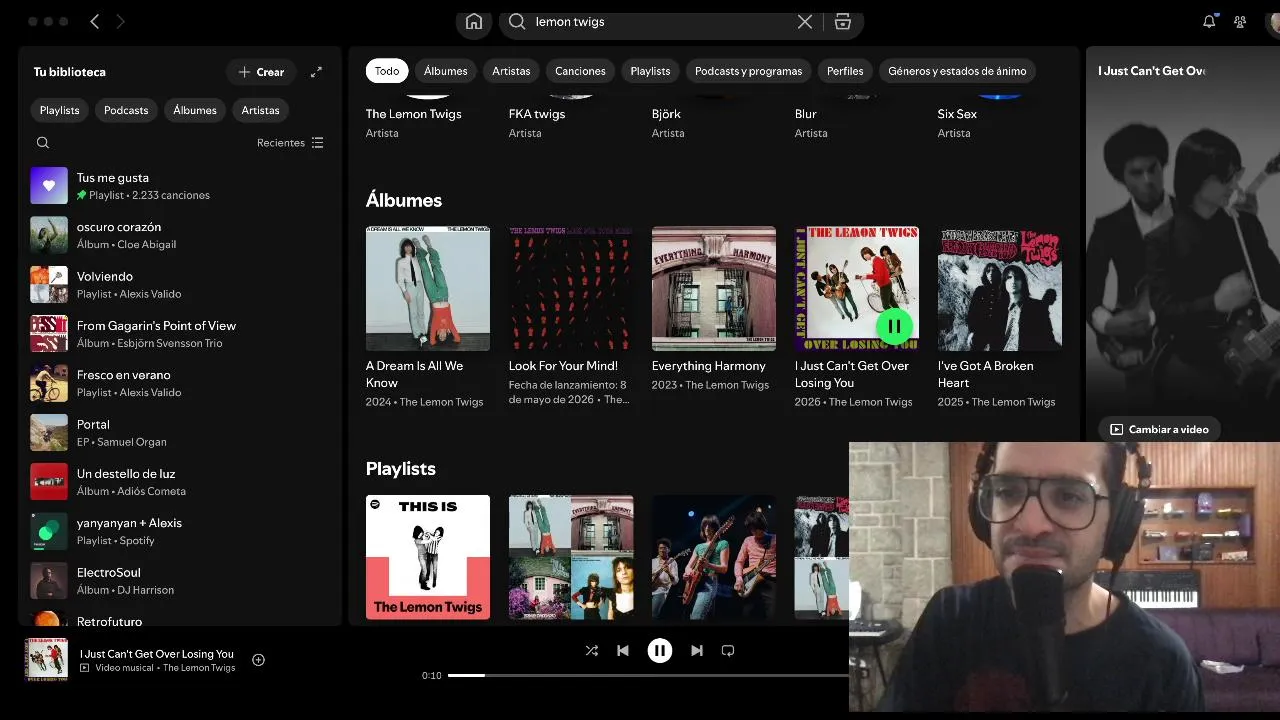Image resolution: width=1280 pixels, height=720 pixels.
Task: Open Björk artist result
Action: tap(665, 114)
